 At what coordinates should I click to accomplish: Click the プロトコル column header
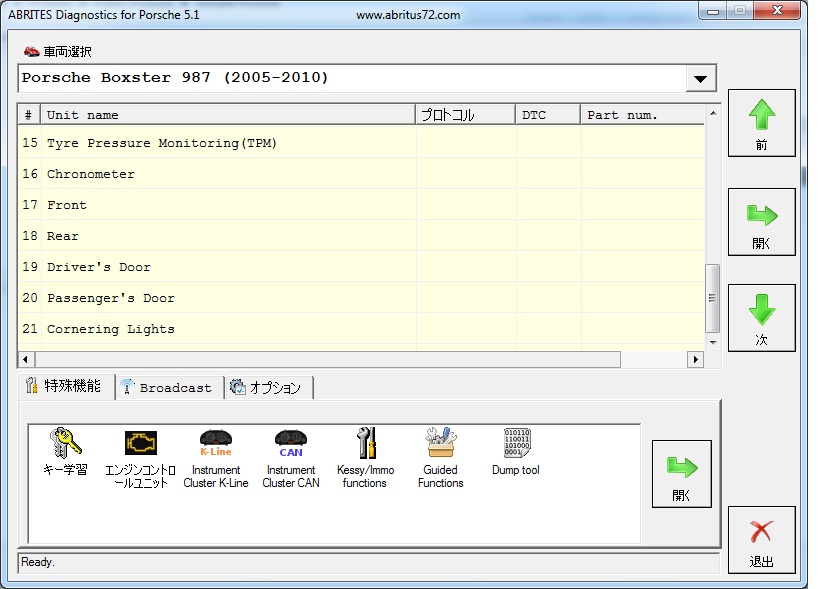click(x=465, y=115)
